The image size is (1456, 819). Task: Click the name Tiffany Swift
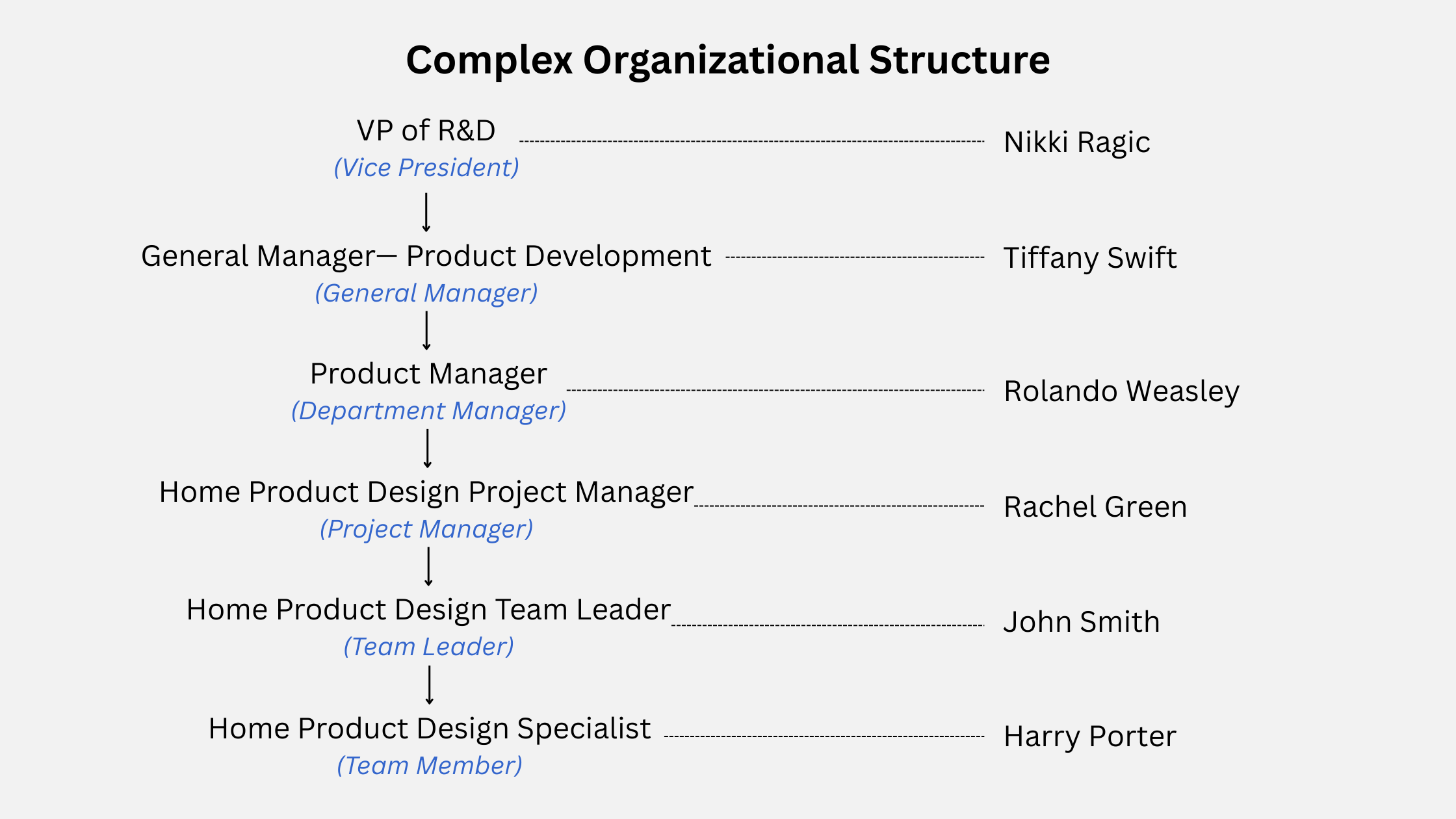pos(1090,258)
